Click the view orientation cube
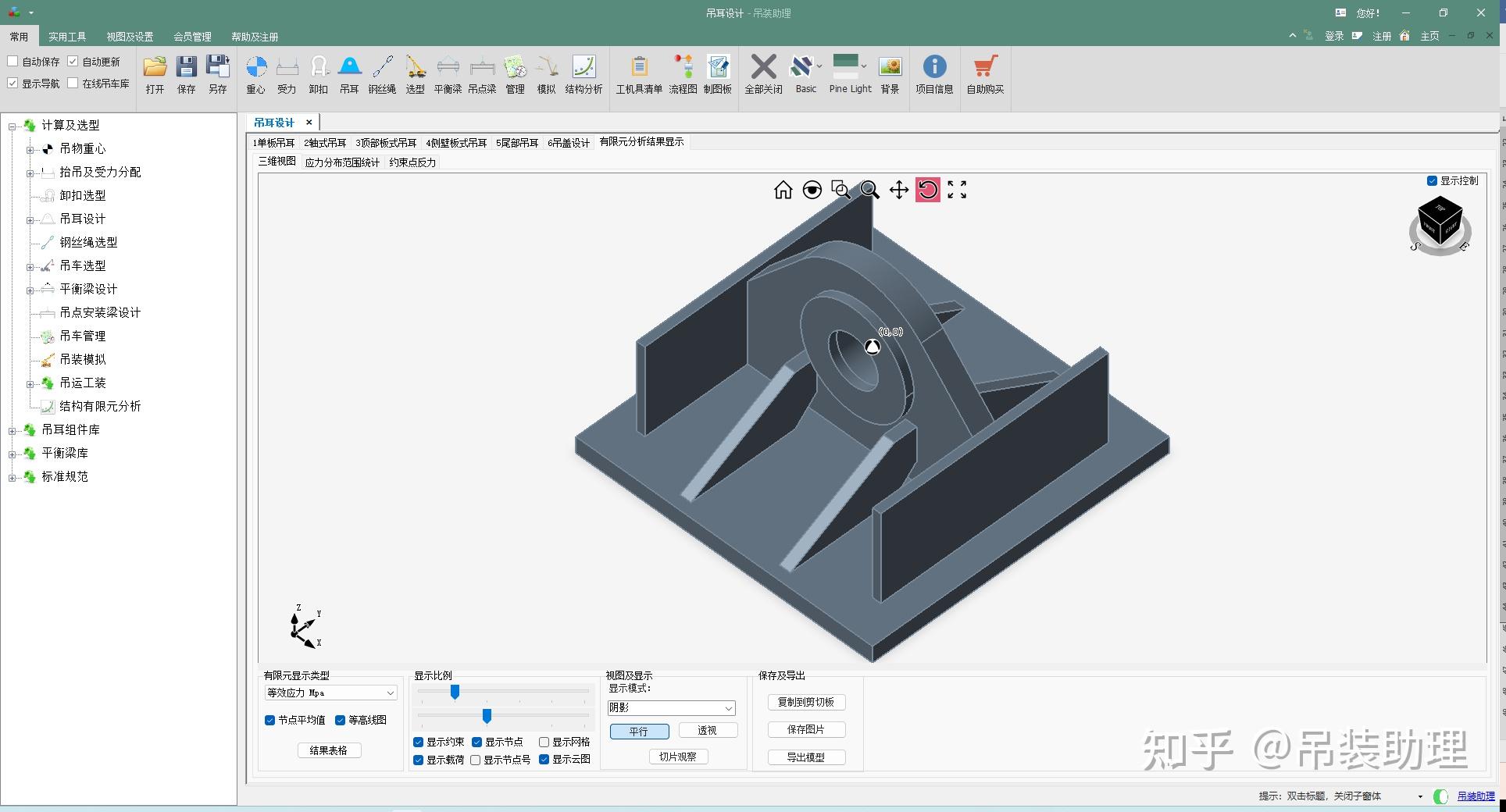 pos(1440,220)
